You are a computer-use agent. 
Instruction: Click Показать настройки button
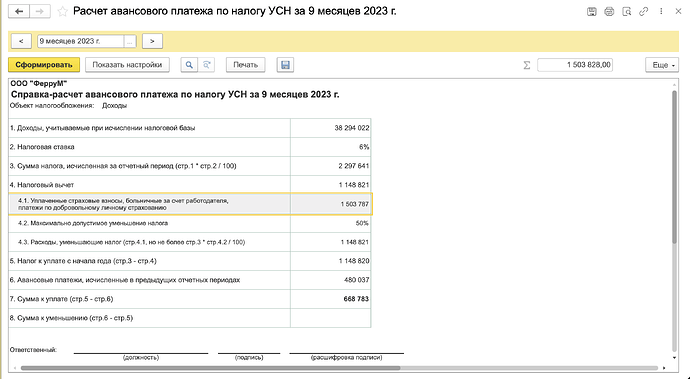click(127, 65)
